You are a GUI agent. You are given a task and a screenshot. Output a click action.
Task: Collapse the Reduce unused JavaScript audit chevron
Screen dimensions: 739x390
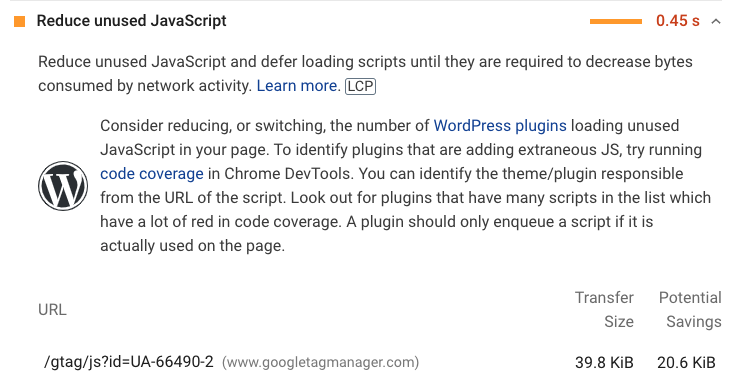pyautogui.click(x=716, y=21)
